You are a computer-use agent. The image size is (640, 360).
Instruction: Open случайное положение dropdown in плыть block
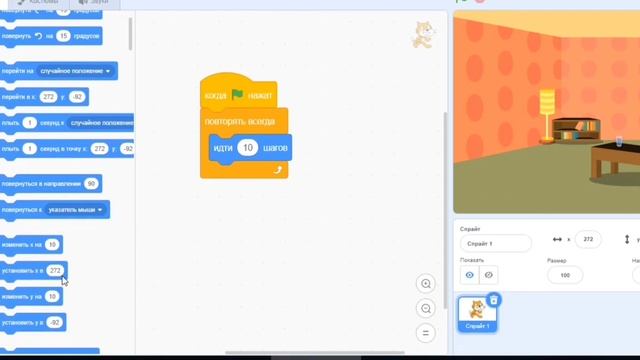click(x=100, y=123)
